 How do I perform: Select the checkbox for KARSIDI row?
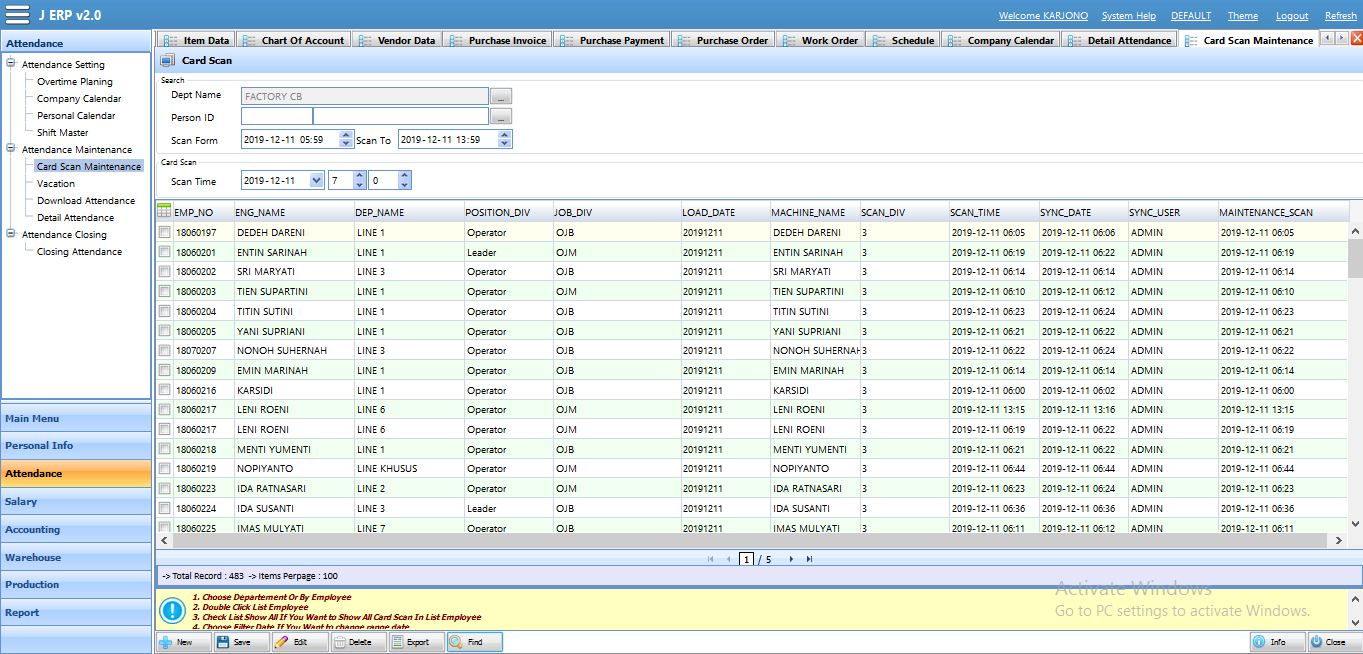(x=164, y=390)
